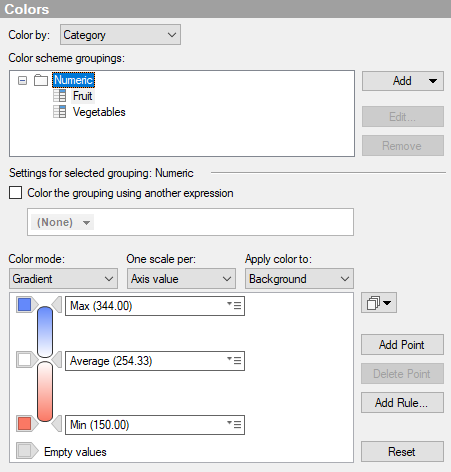Click the blue Max color swatch

point(25,305)
